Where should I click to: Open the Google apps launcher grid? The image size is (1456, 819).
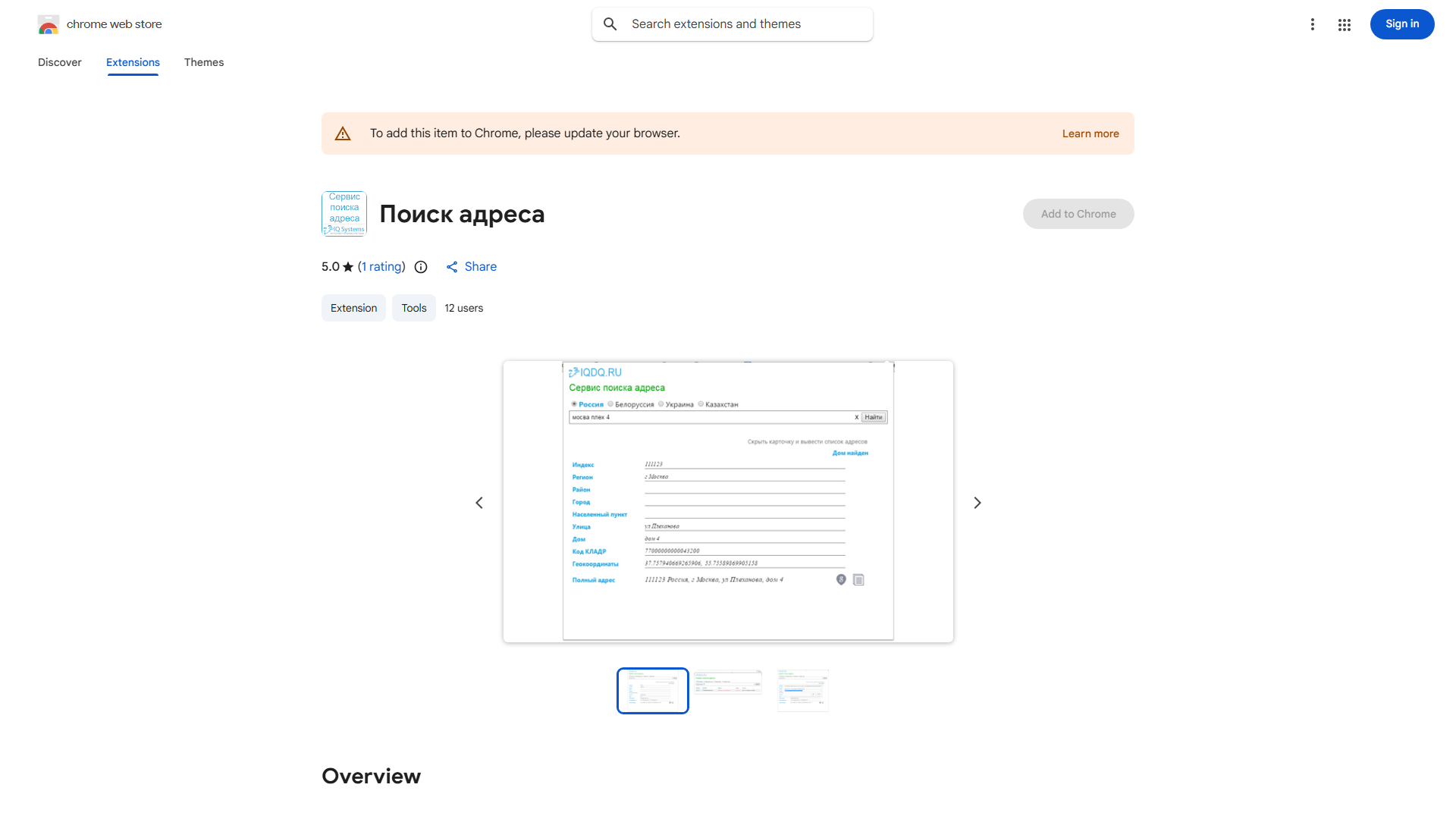1345,24
